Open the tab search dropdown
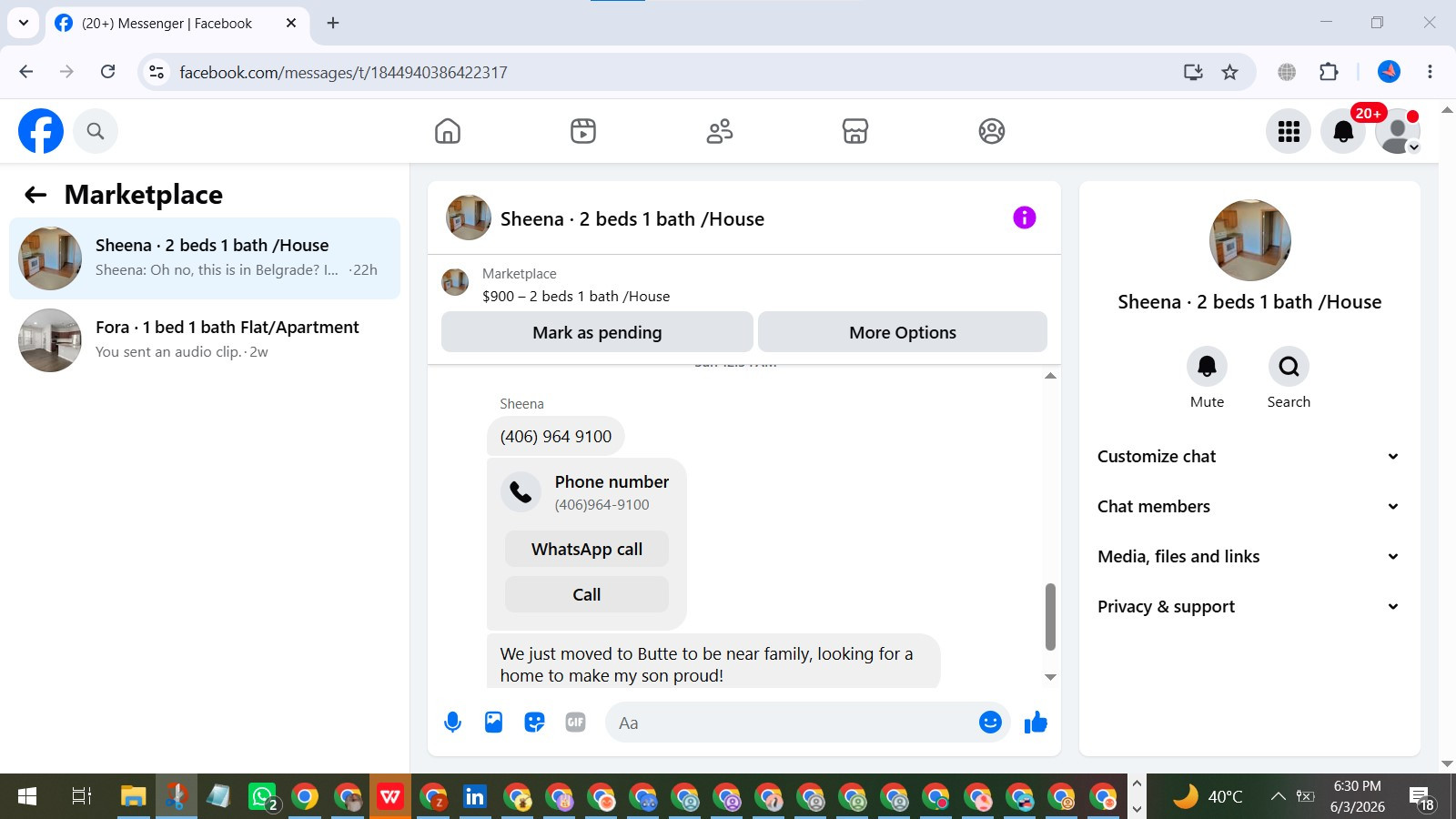This screenshot has height=819, width=1456. [x=24, y=24]
